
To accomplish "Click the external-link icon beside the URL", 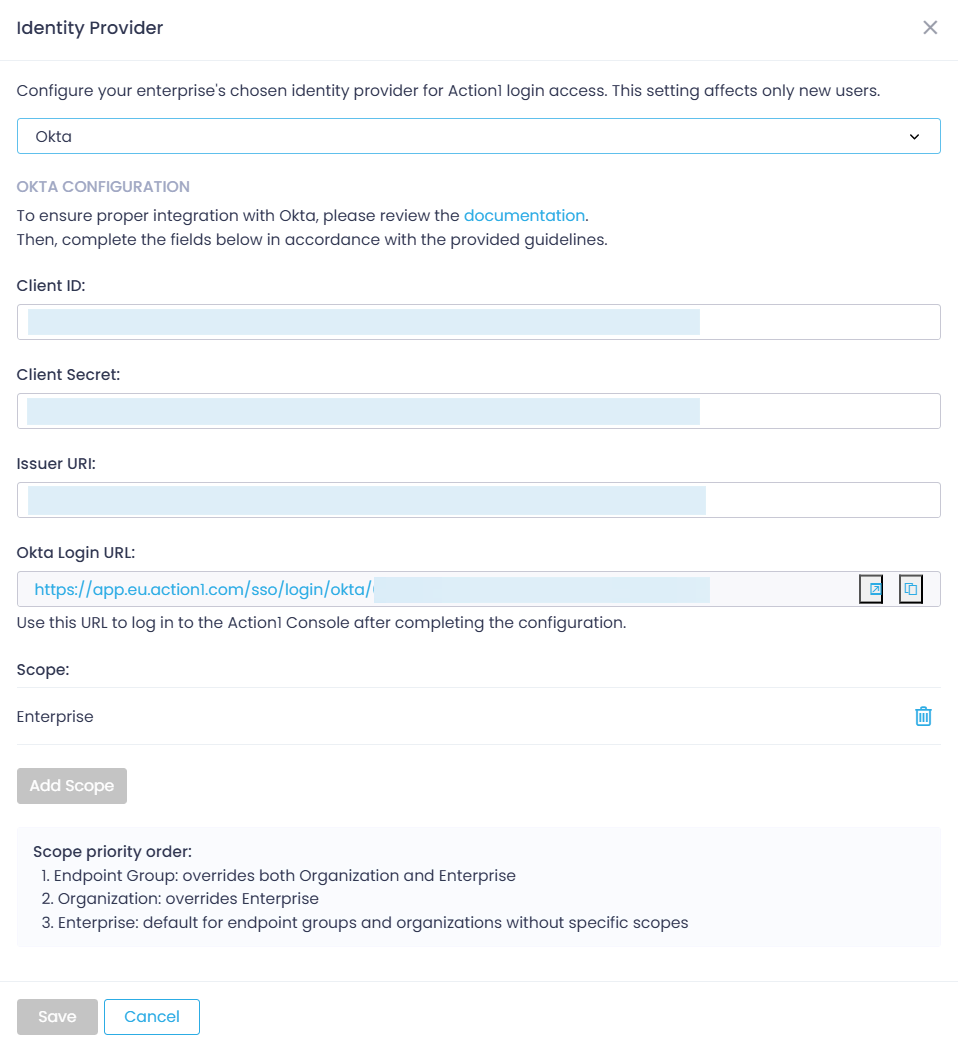I will [x=870, y=589].
